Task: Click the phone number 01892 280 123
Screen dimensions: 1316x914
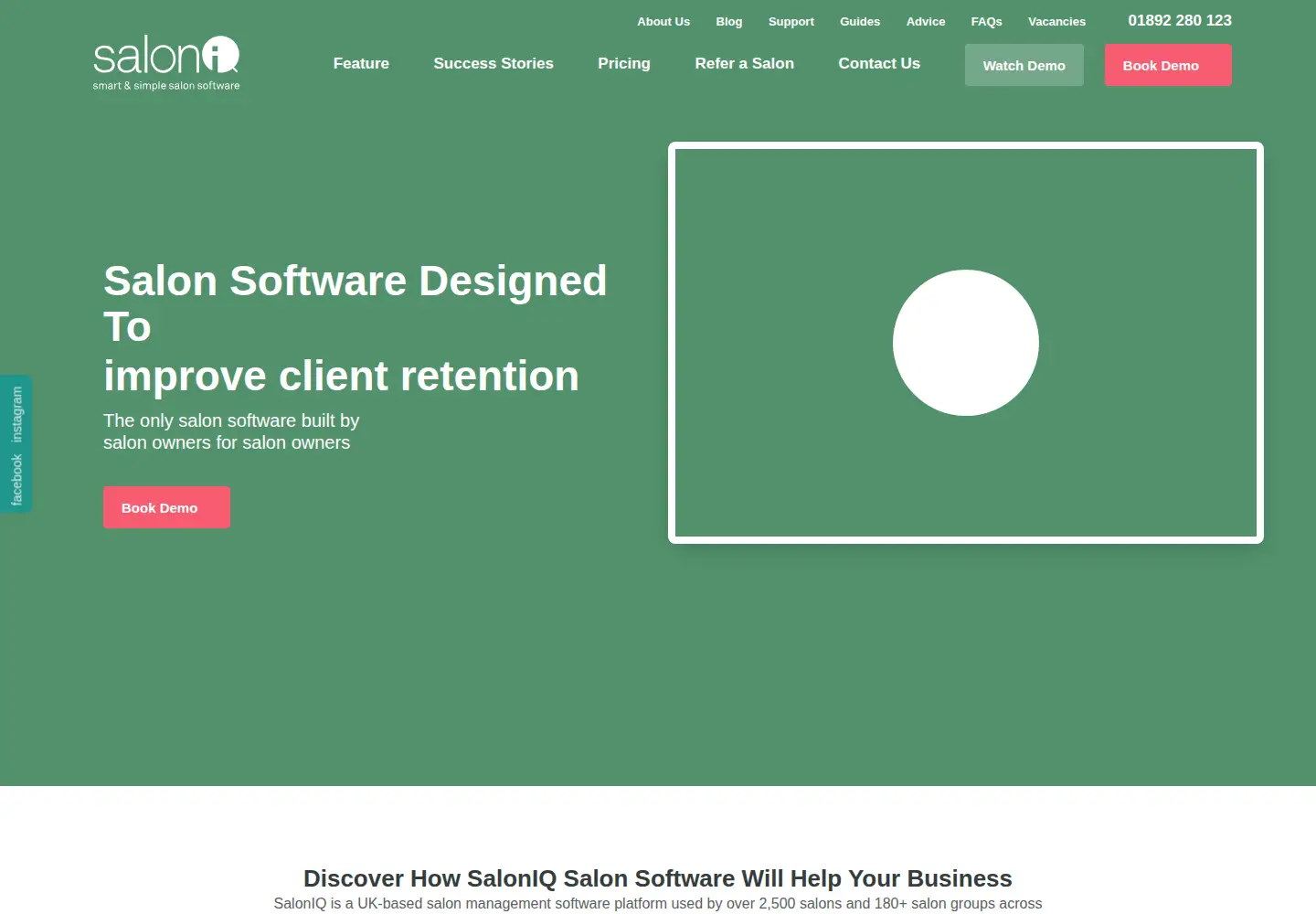Action: point(1180,20)
